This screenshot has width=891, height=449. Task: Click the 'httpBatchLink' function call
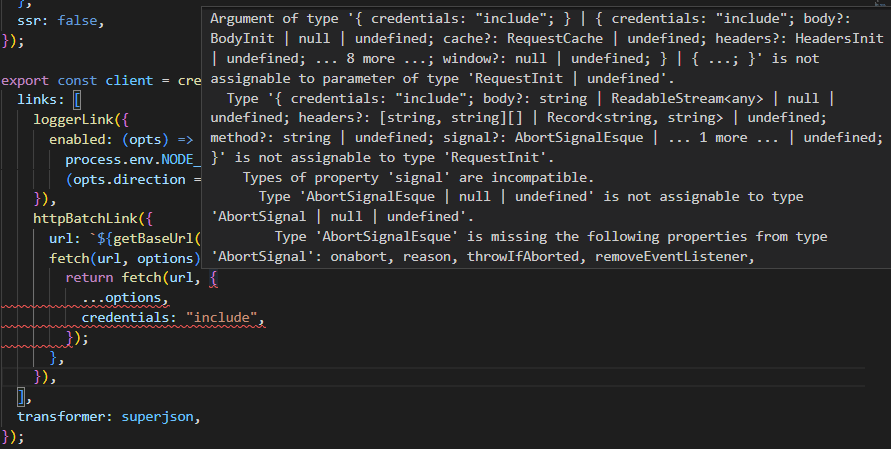pos(85,218)
